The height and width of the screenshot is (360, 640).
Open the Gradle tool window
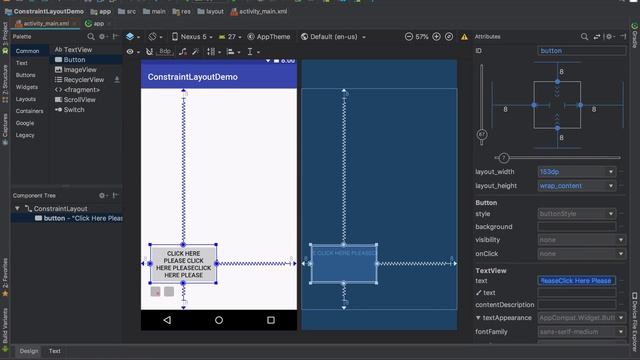tap(635, 36)
